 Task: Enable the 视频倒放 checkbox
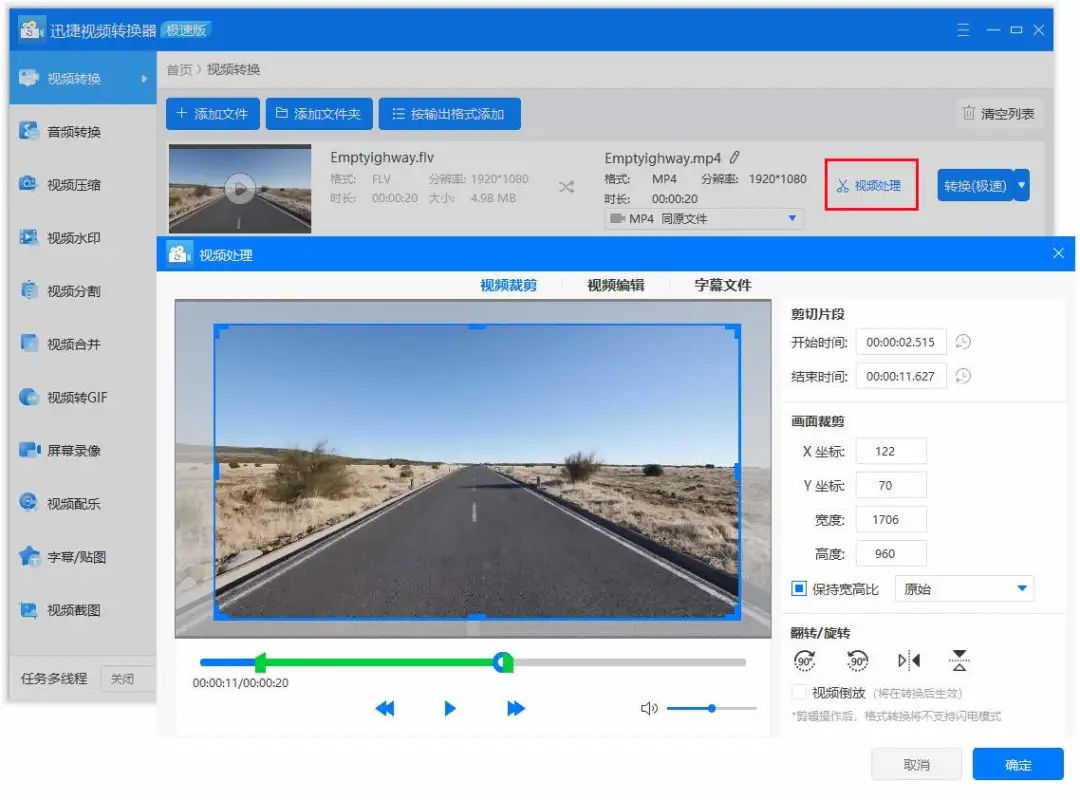point(799,692)
